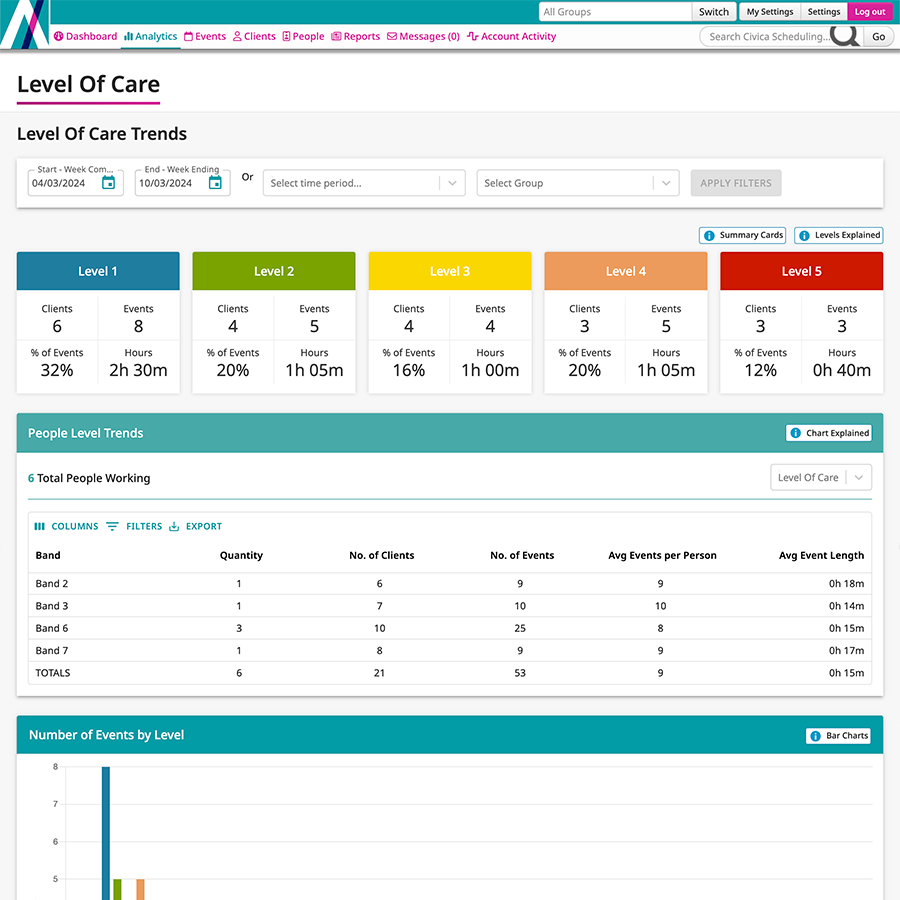Click the magnifying glass search icon
Screen dimensions: 900x900
(x=844, y=36)
